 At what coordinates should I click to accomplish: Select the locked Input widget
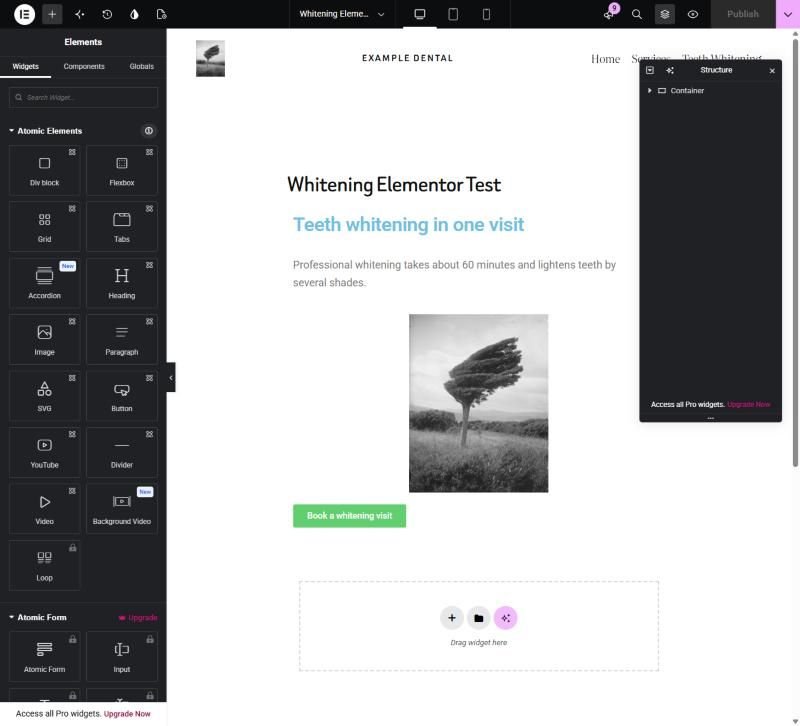(121, 657)
